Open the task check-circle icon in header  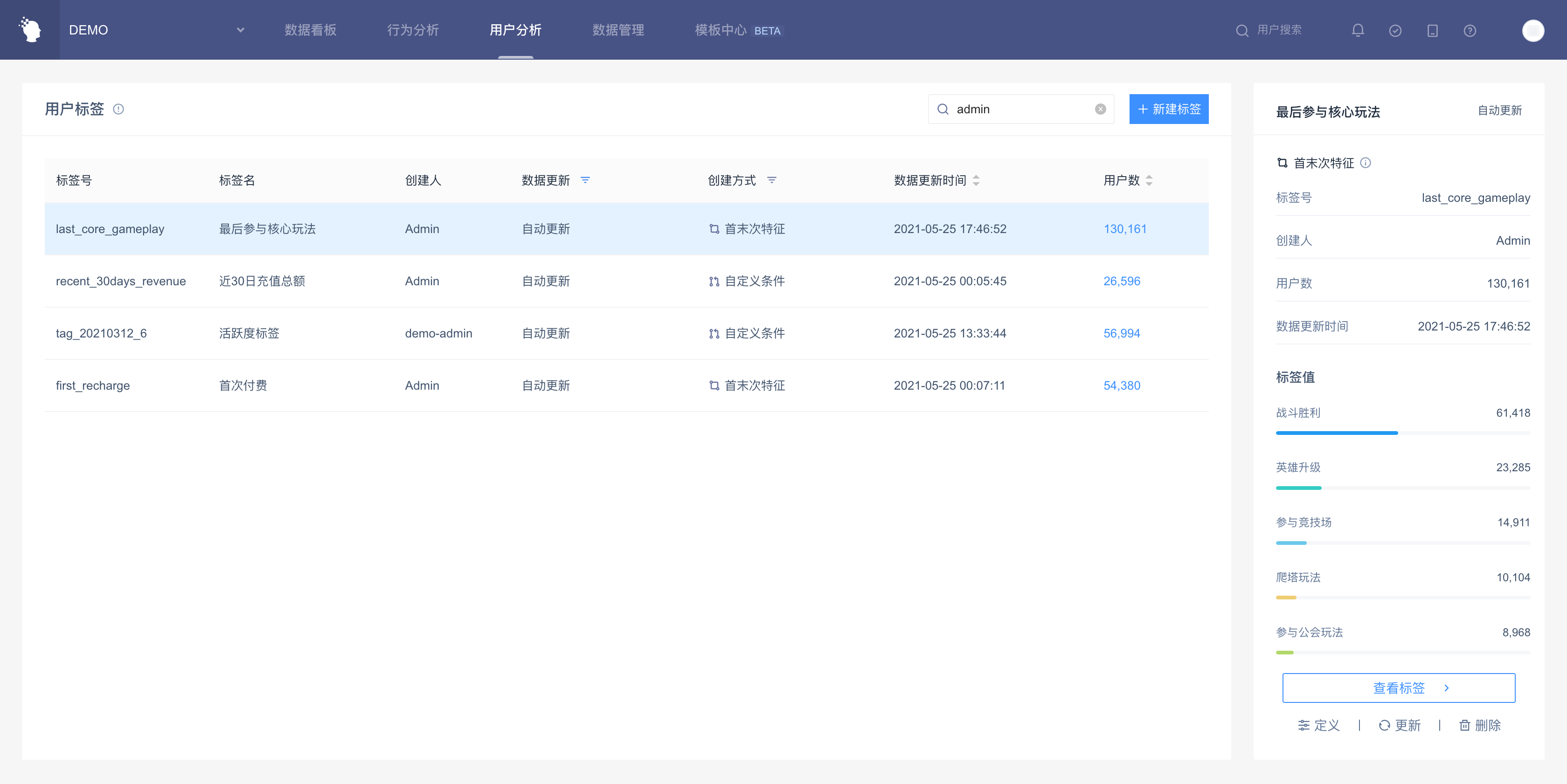point(1395,30)
